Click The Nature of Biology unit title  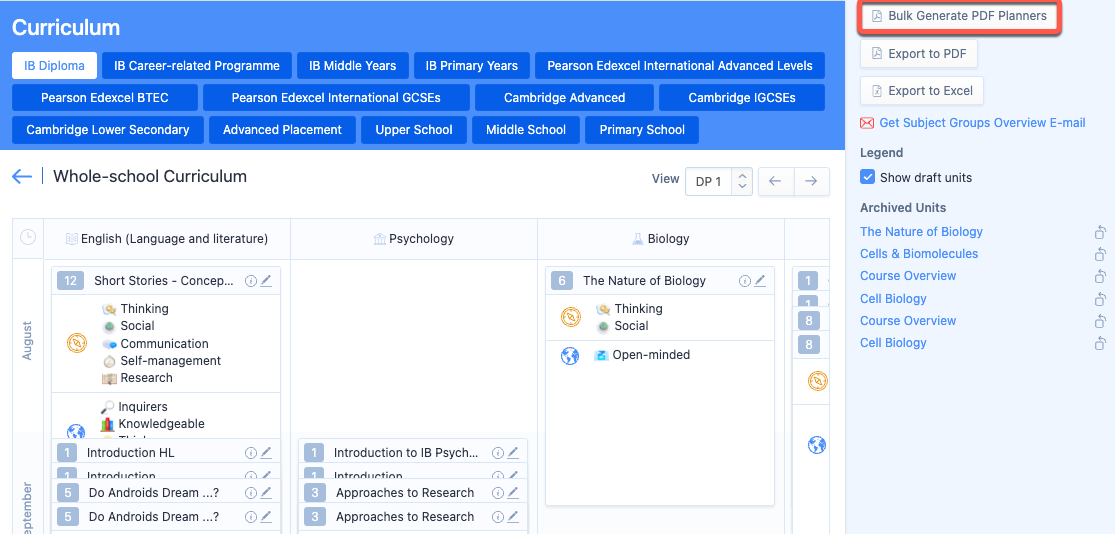click(x=644, y=281)
